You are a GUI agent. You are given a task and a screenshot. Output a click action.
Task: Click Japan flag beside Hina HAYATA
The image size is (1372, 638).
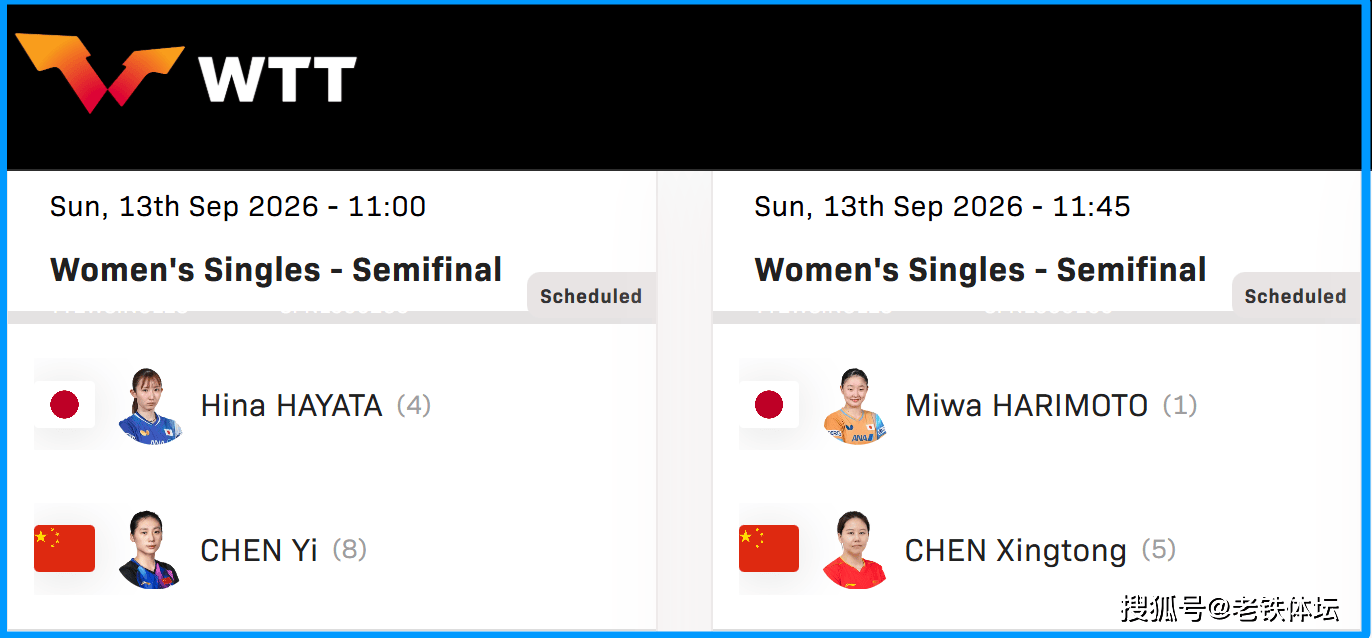tap(65, 405)
